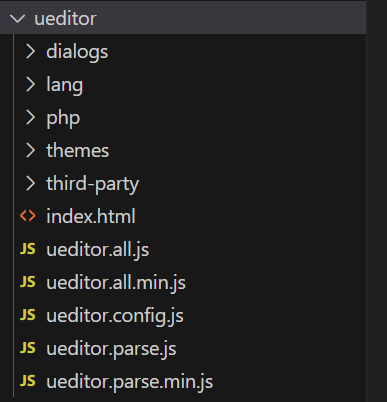
Task: Open the ueditor.parse.min.js file
Action: [x=130, y=382]
